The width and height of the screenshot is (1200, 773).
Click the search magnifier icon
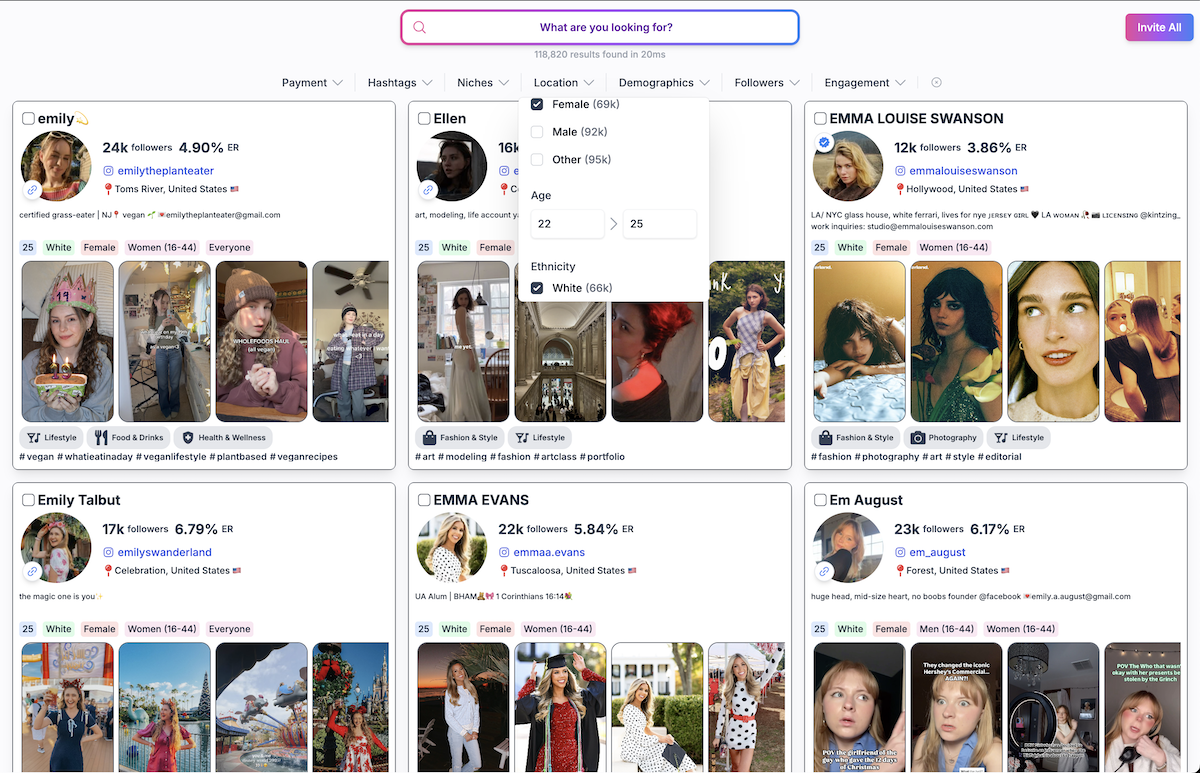tap(419, 27)
